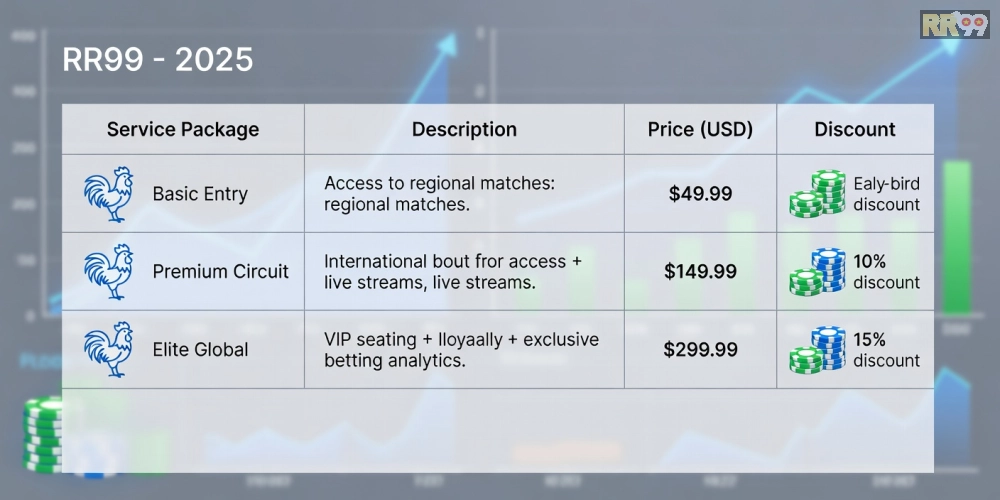Screen dimensions: 1000x500
Task: Open the Premium Circuit package
Action: coord(220,271)
